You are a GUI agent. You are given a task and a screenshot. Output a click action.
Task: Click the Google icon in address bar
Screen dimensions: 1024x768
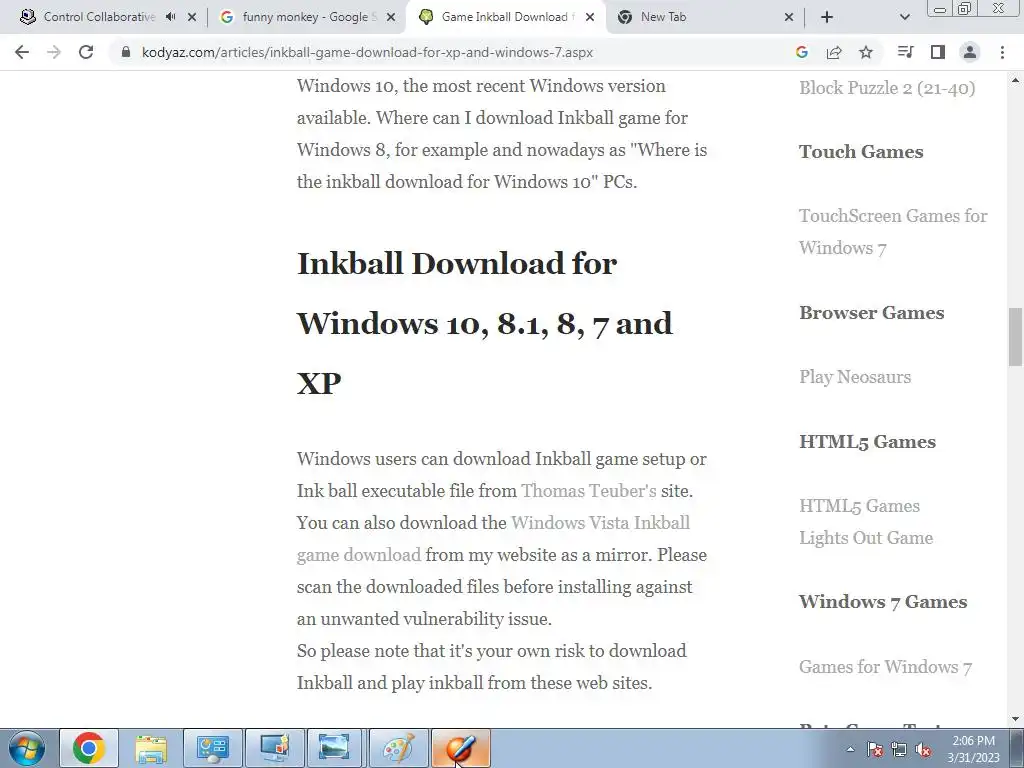coord(802,52)
